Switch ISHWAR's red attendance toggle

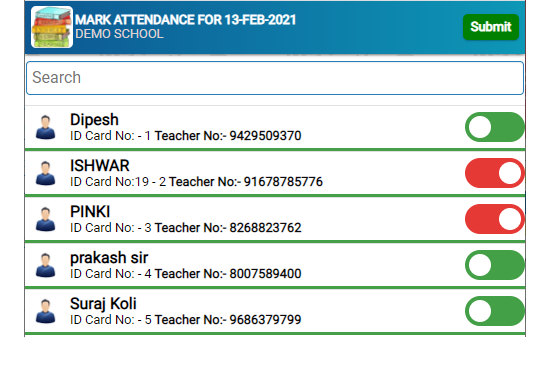(x=495, y=173)
